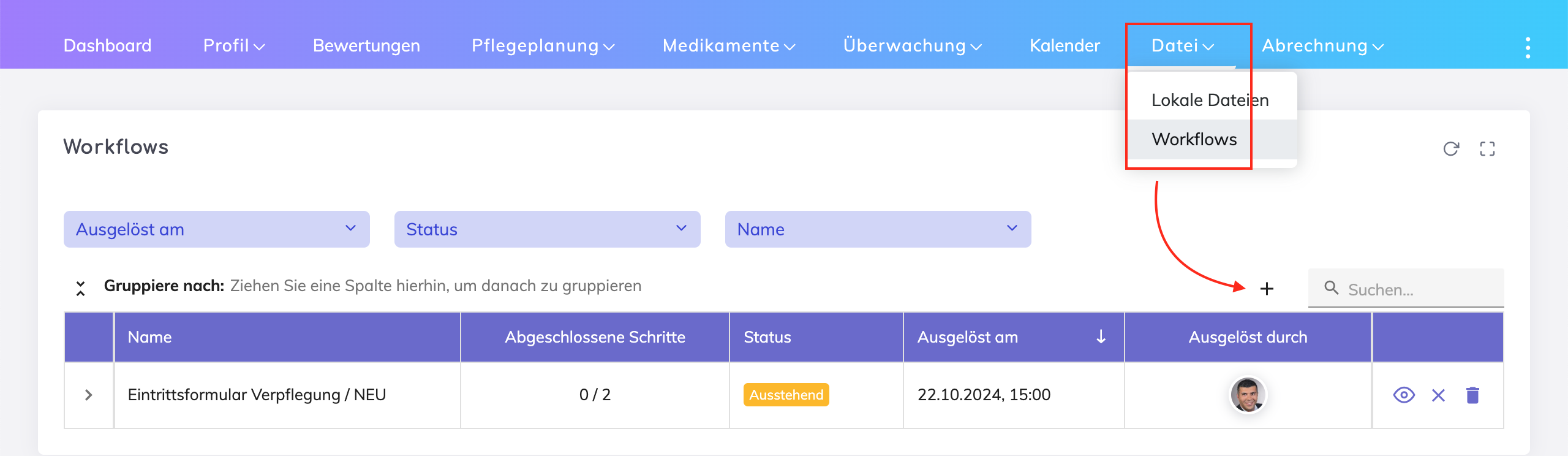This screenshot has height=456, width=1568.
Task: Select Lokale Dateien from the Datei menu
Action: [1210, 100]
